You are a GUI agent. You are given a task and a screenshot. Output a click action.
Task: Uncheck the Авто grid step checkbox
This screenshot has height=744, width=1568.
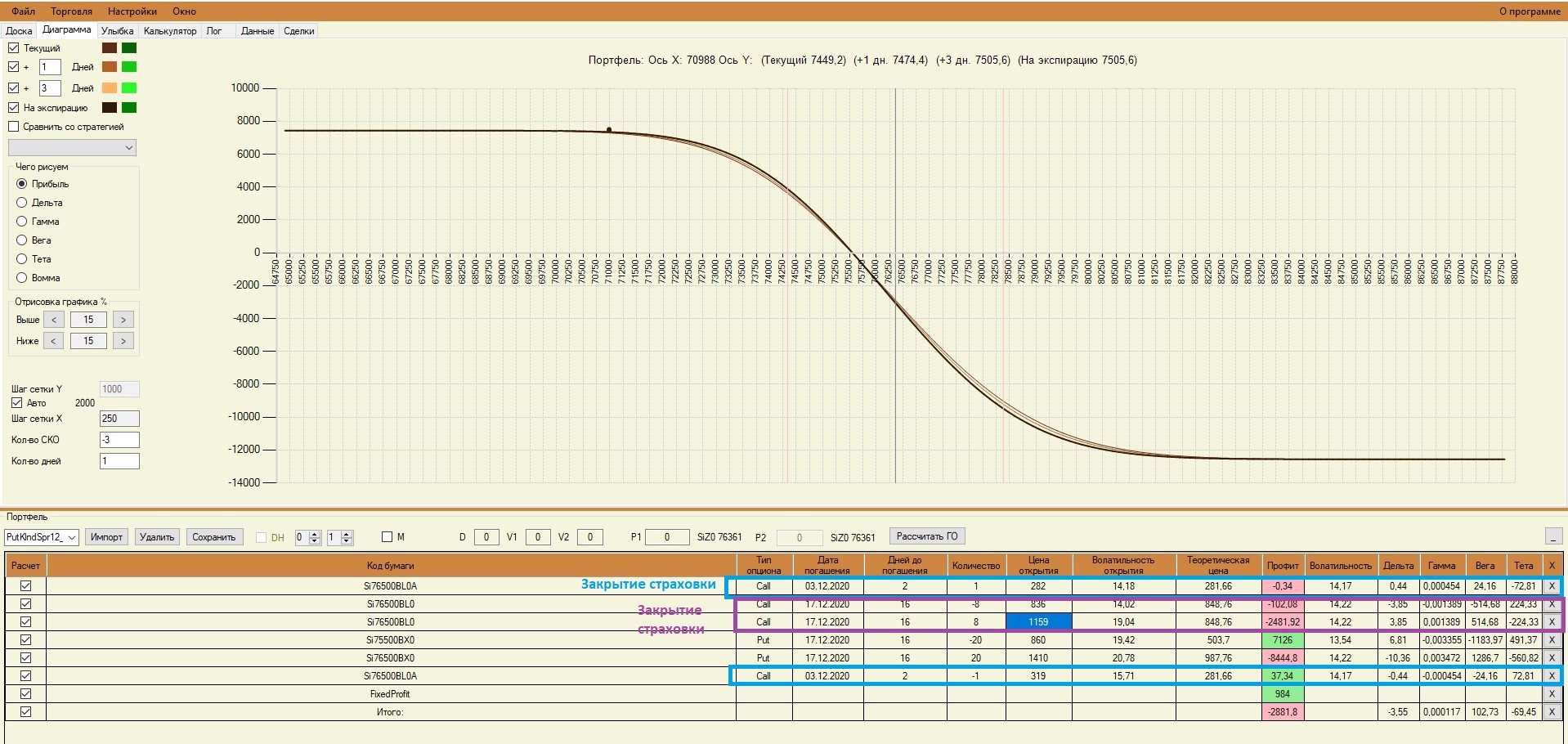pyautogui.click(x=17, y=403)
